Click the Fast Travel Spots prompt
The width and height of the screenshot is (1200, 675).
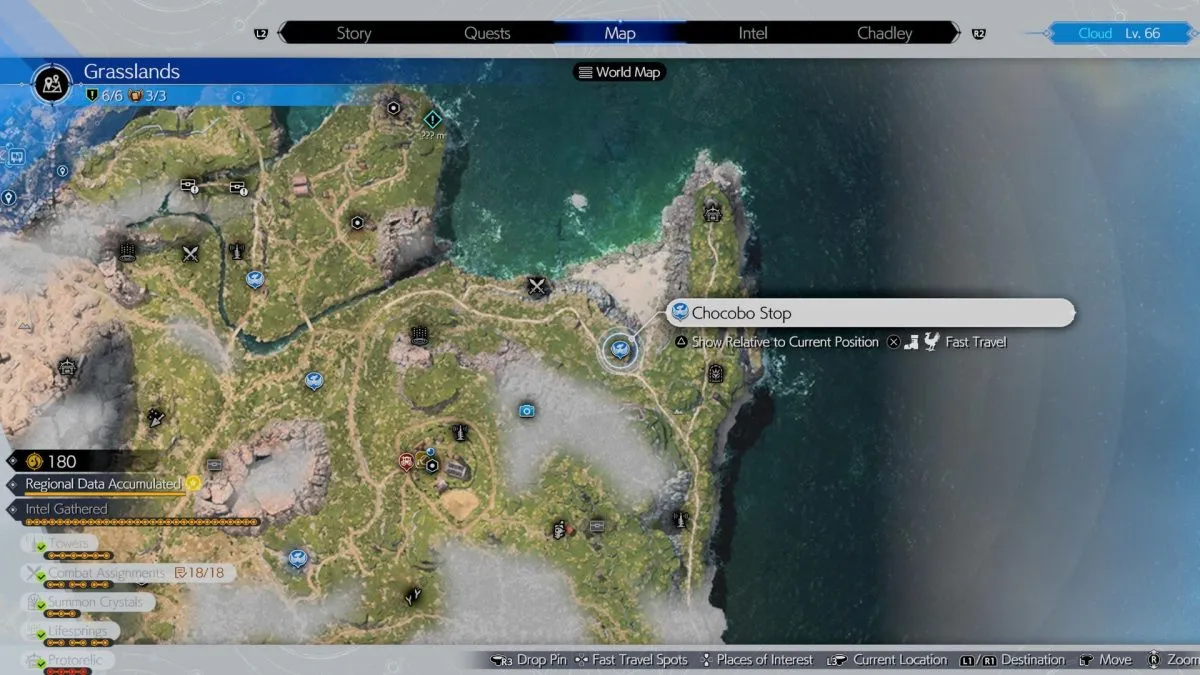631,660
